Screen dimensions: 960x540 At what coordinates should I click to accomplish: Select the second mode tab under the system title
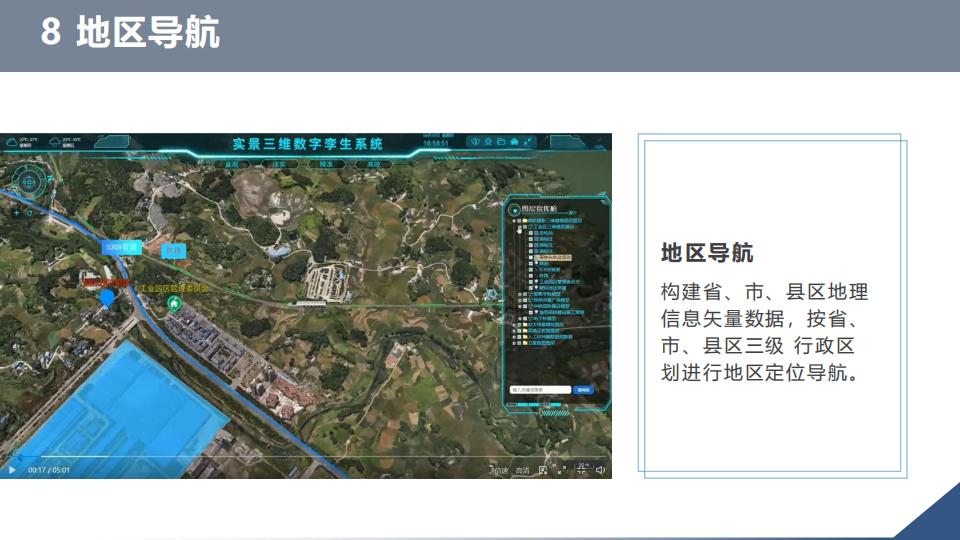(279, 164)
